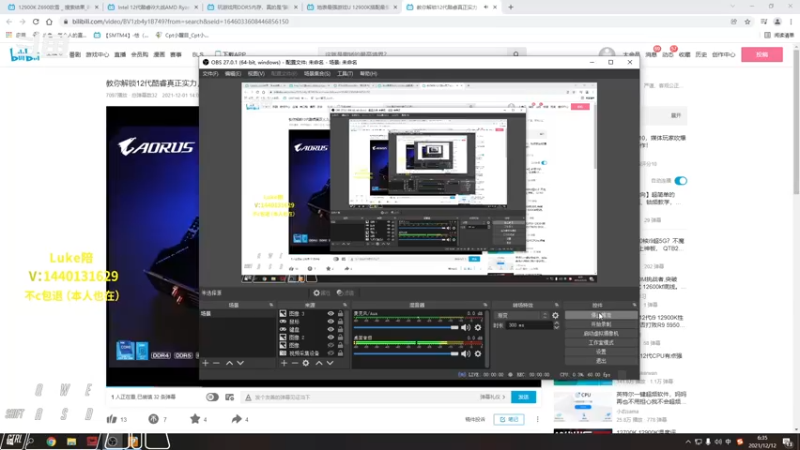Lock the first image source (图像 3)
800x450 pixels.
340,314
